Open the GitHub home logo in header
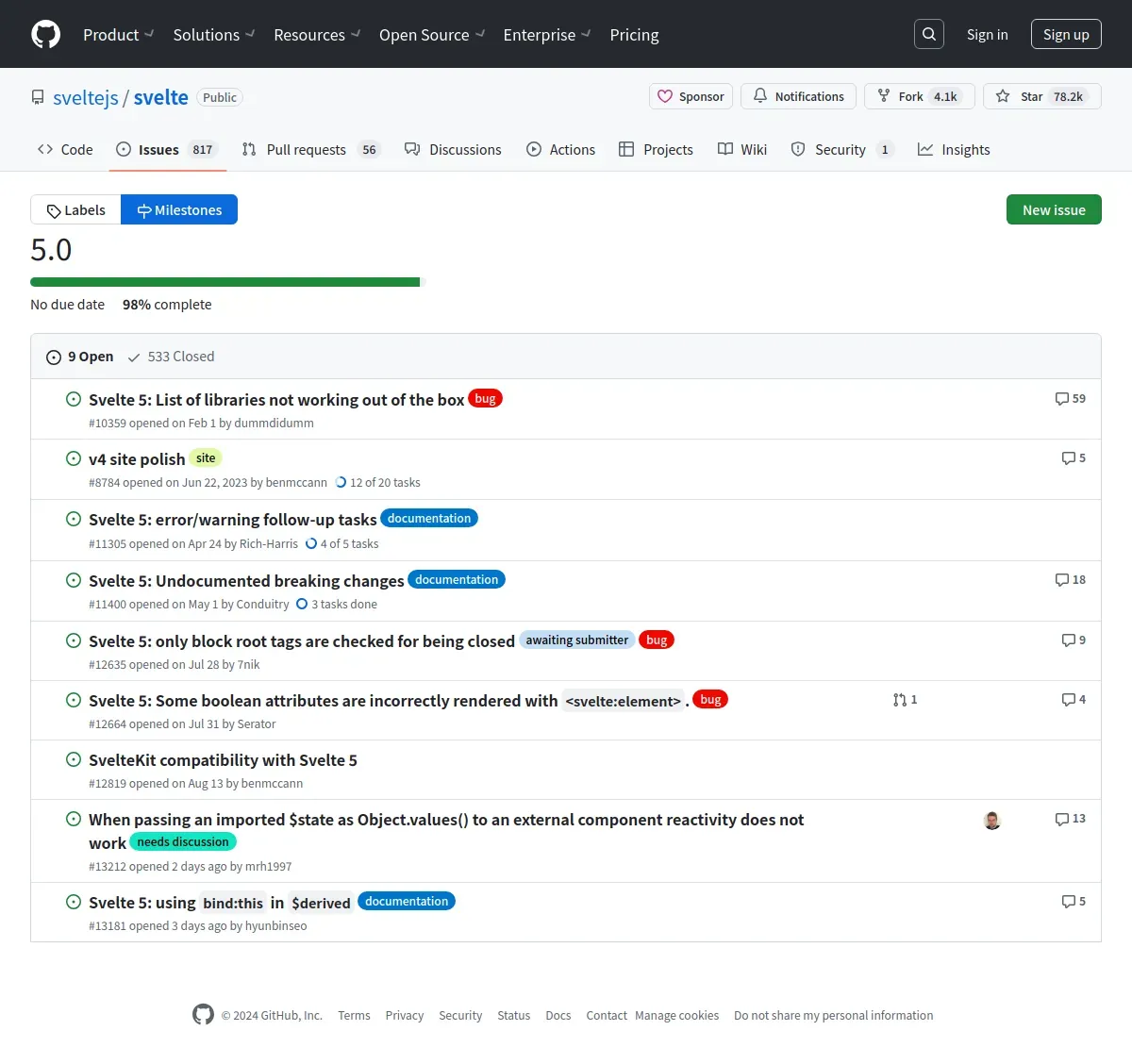Image resolution: width=1132 pixels, height=1064 pixels. coord(45,34)
